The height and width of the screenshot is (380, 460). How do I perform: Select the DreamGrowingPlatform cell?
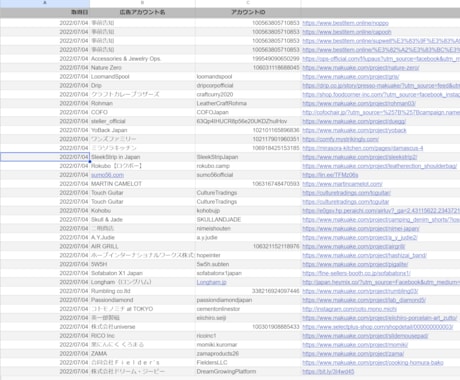(x=248, y=372)
